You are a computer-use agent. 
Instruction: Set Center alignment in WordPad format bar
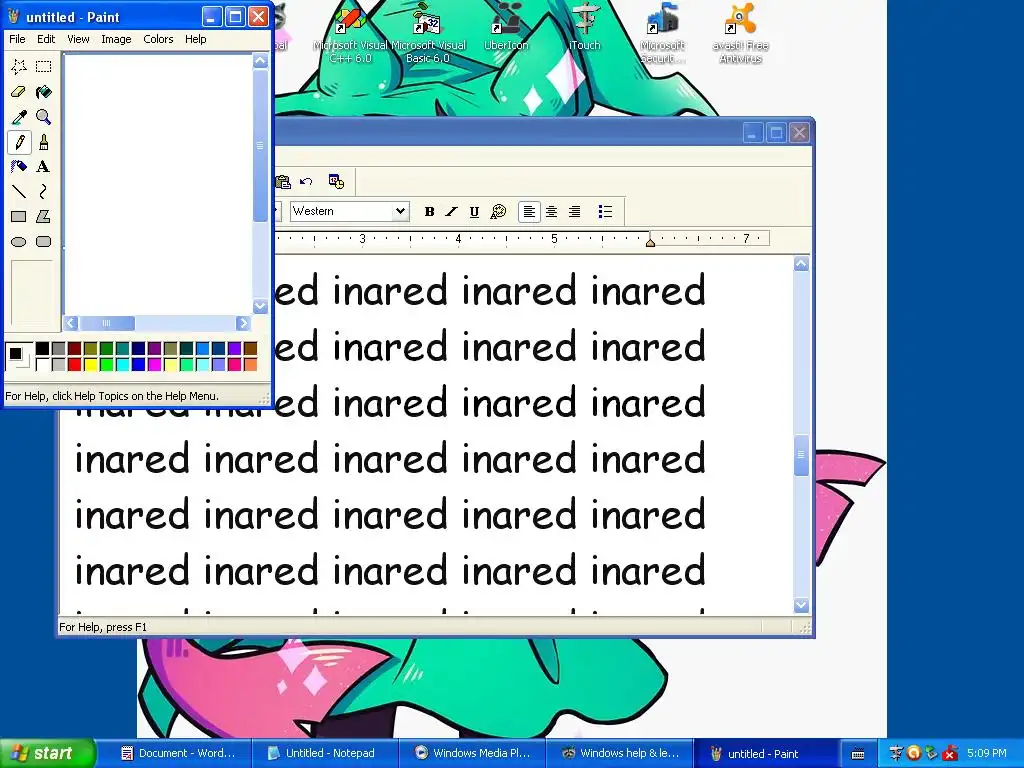pos(552,212)
